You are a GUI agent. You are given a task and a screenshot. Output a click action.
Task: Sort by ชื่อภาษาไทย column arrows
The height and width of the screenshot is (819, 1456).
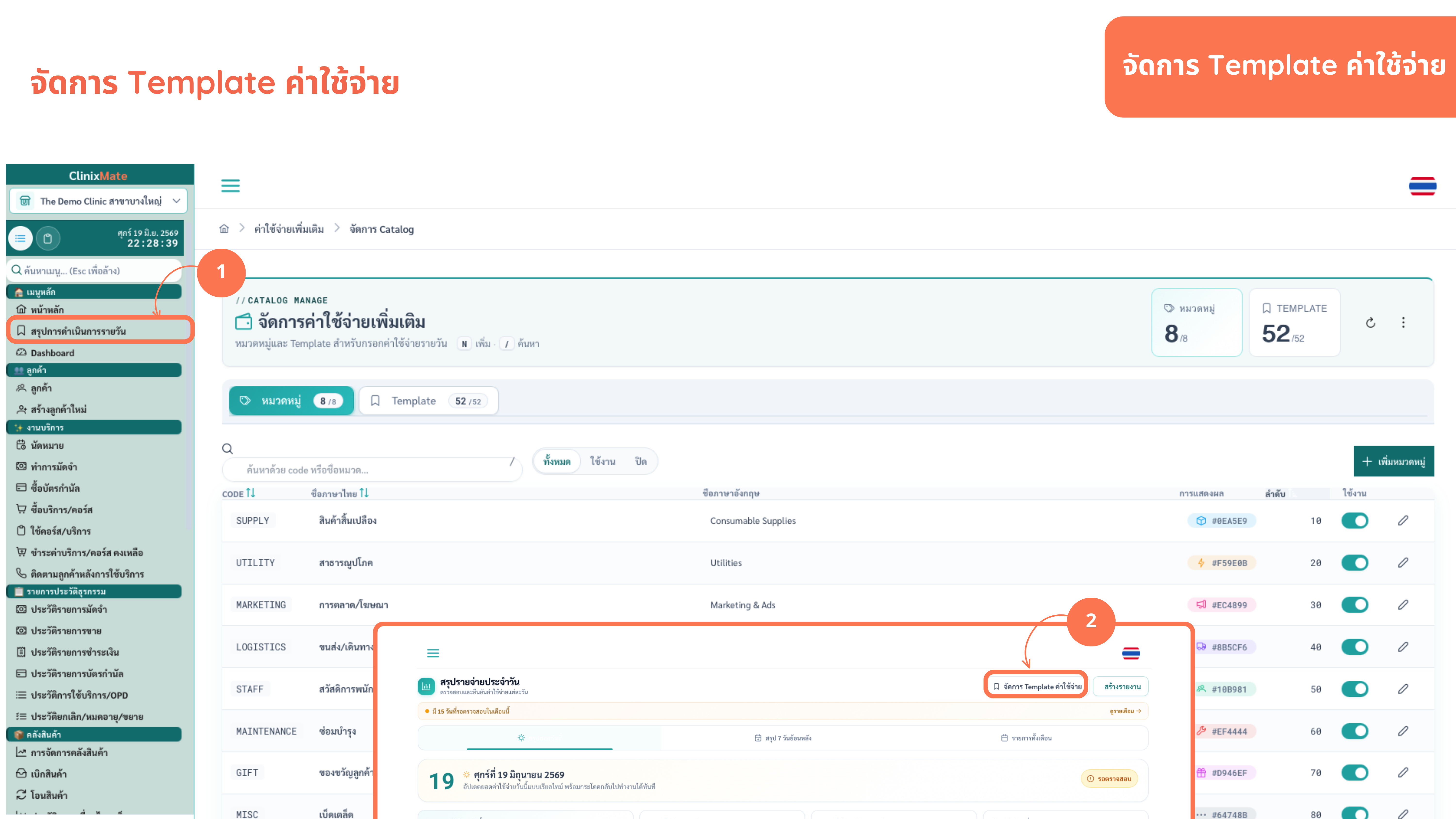point(364,493)
